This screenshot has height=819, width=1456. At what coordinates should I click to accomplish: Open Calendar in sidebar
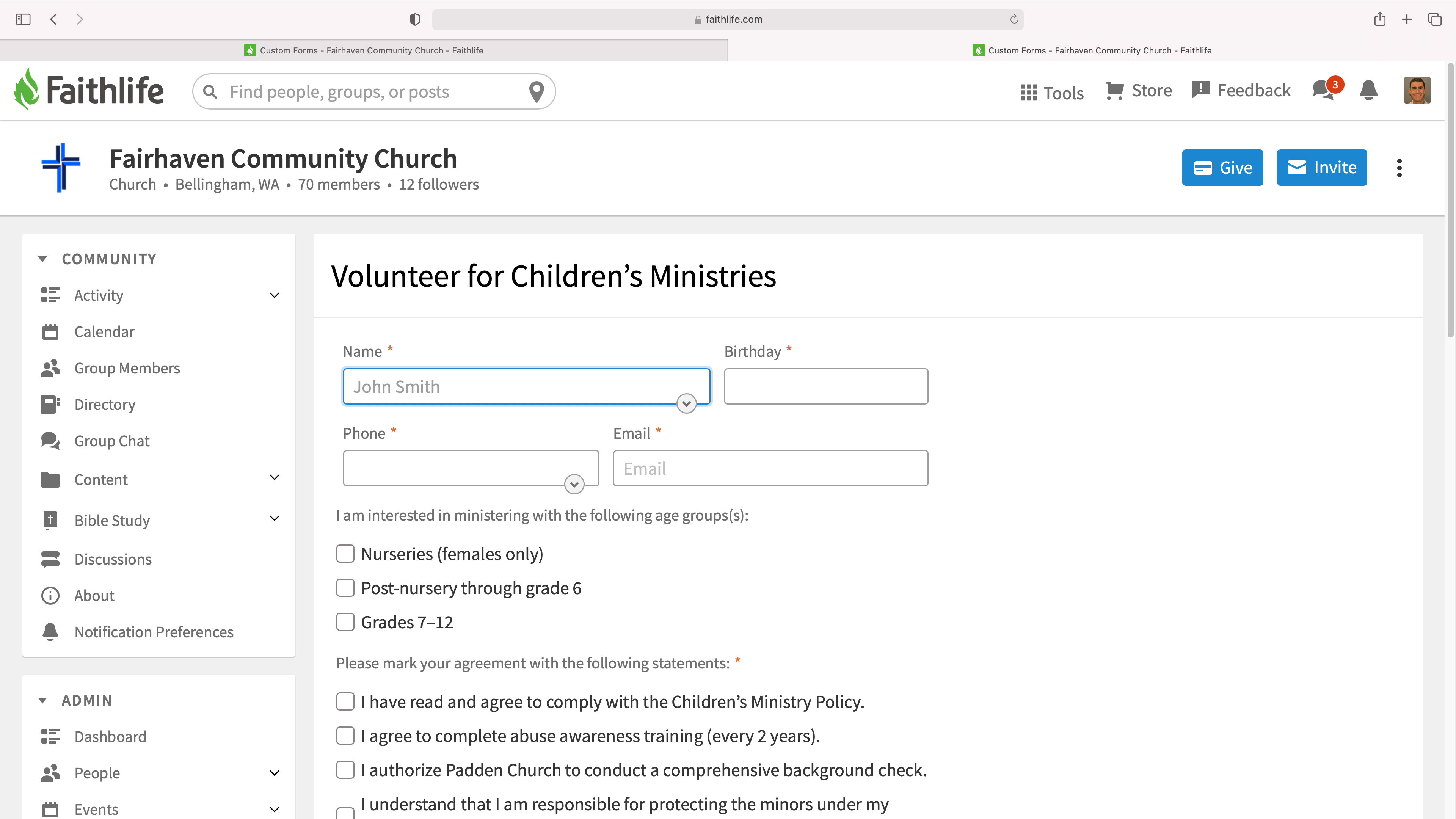[x=104, y=332]
